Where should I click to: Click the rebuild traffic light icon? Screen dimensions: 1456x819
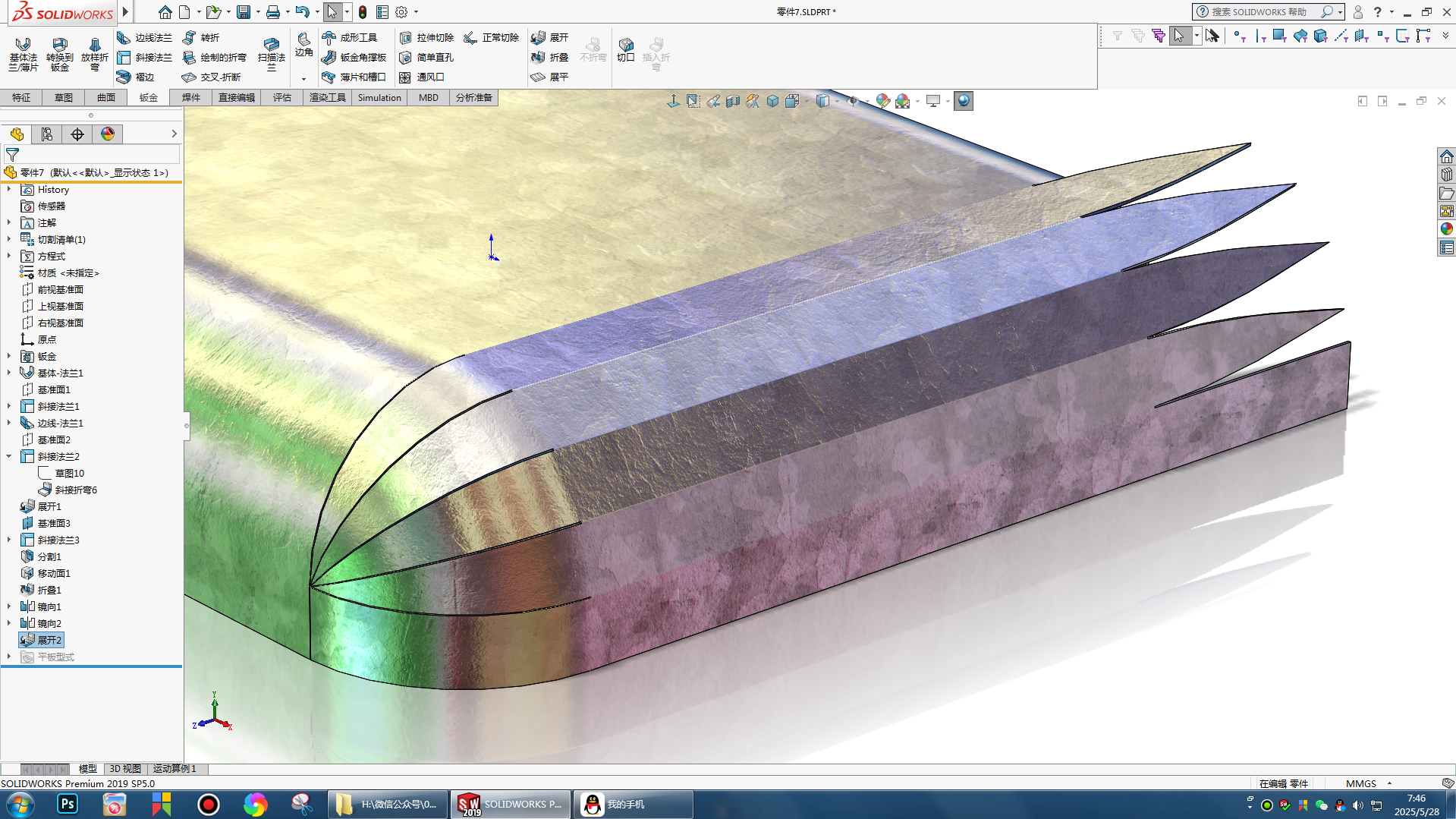[363, 12]
